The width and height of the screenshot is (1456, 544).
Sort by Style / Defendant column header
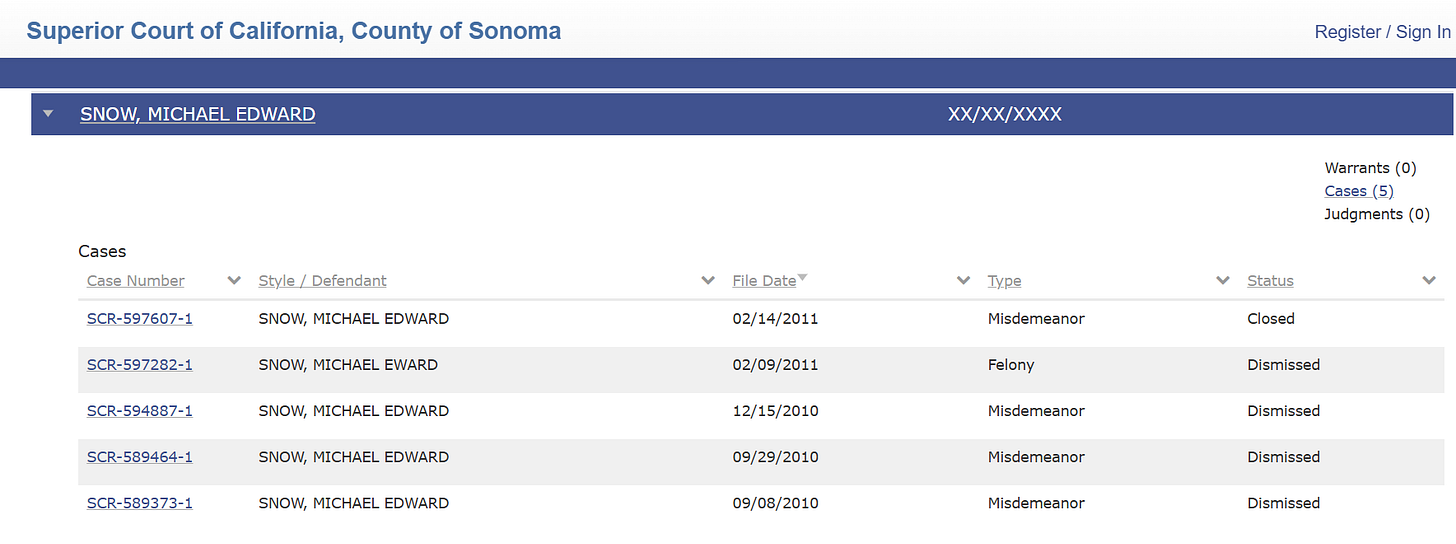pos(322,281)
